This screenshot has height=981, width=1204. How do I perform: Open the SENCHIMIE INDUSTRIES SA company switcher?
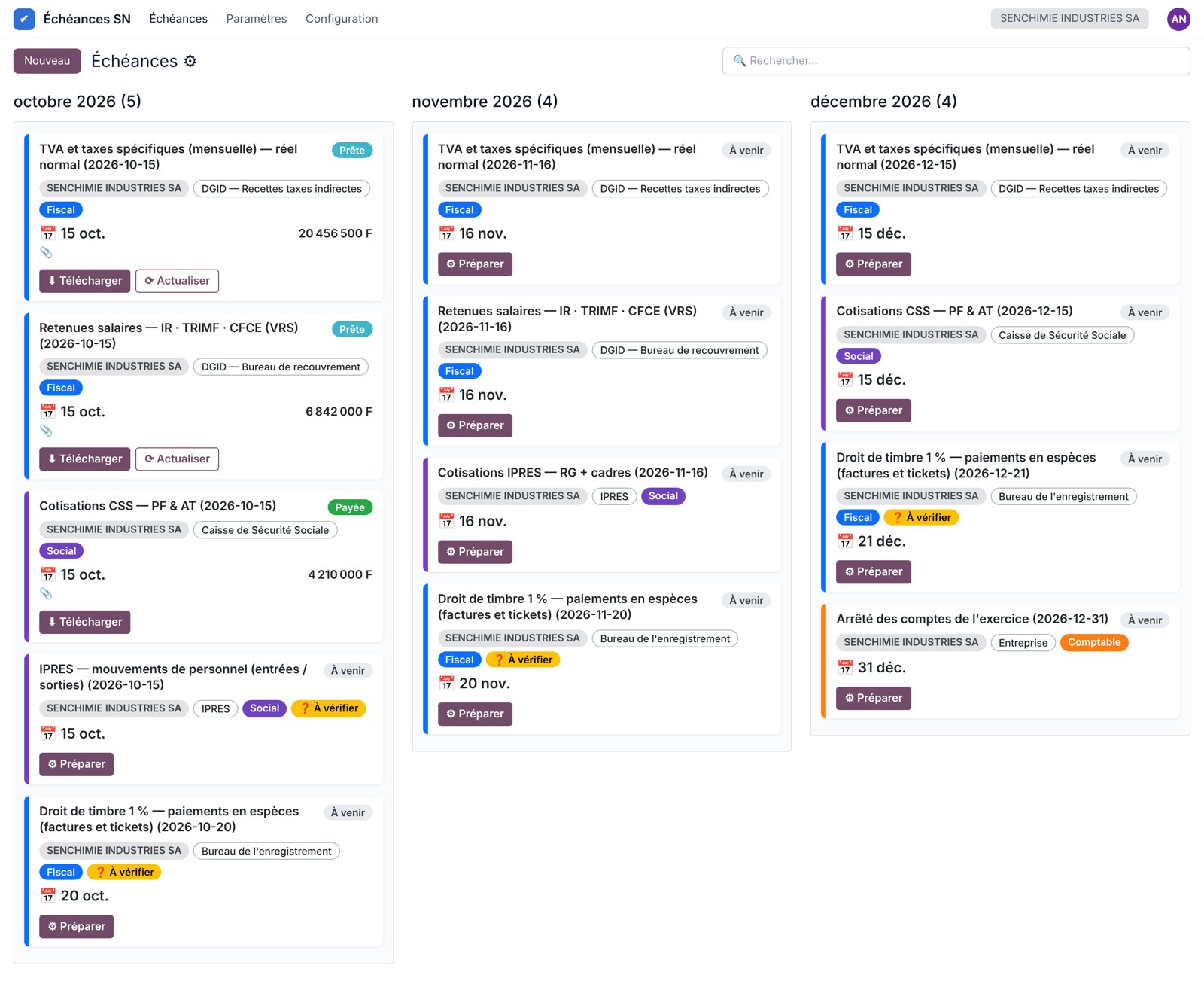point(1069,19)
